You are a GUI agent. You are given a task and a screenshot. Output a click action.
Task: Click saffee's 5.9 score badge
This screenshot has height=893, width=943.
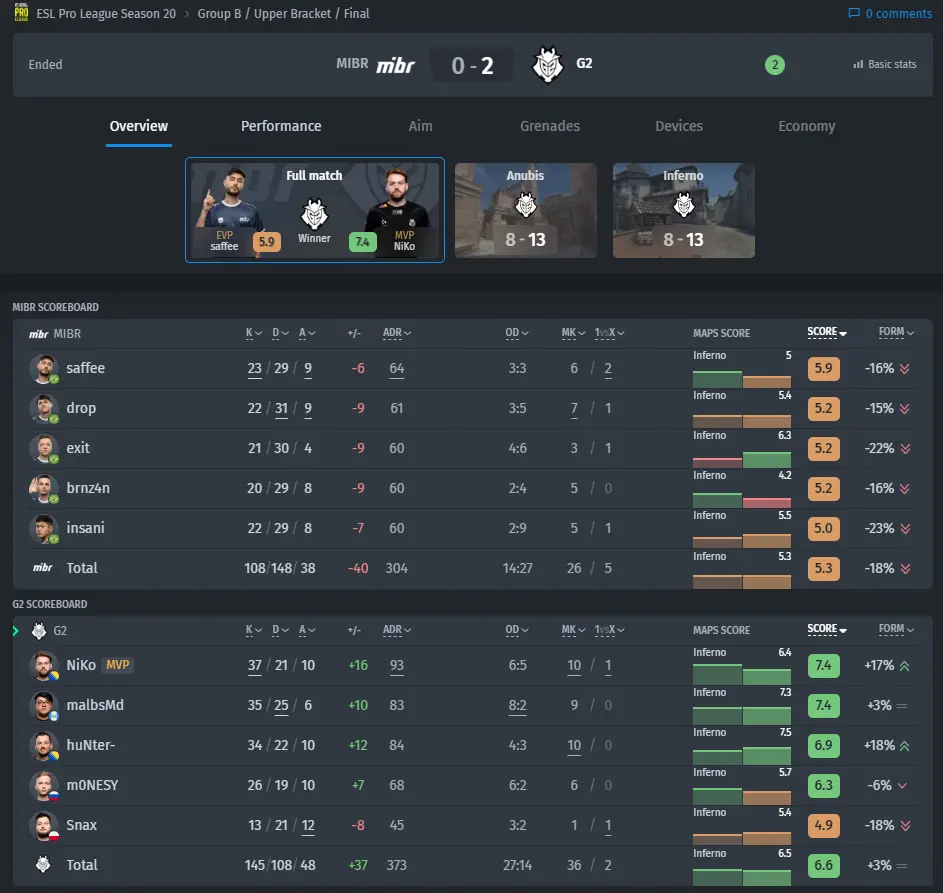coord(823,369)
